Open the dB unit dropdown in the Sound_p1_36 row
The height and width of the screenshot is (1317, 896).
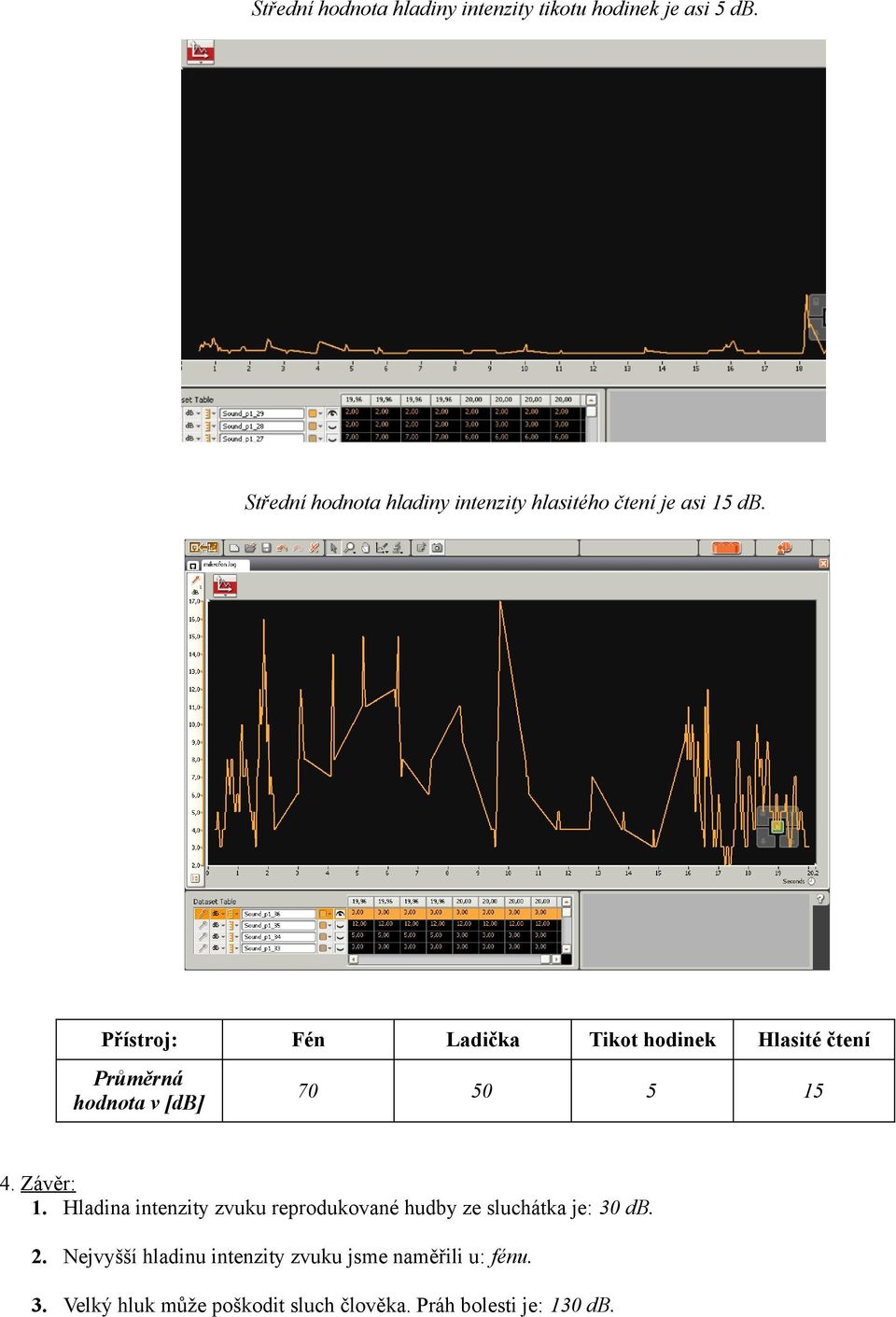point(217,914)
